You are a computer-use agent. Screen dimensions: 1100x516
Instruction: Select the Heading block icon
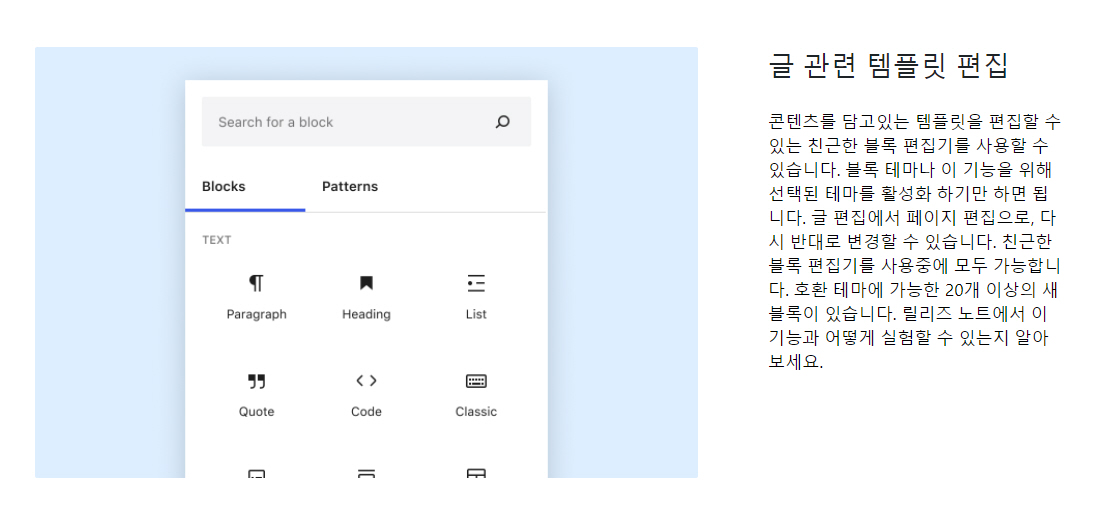(366, 283)
